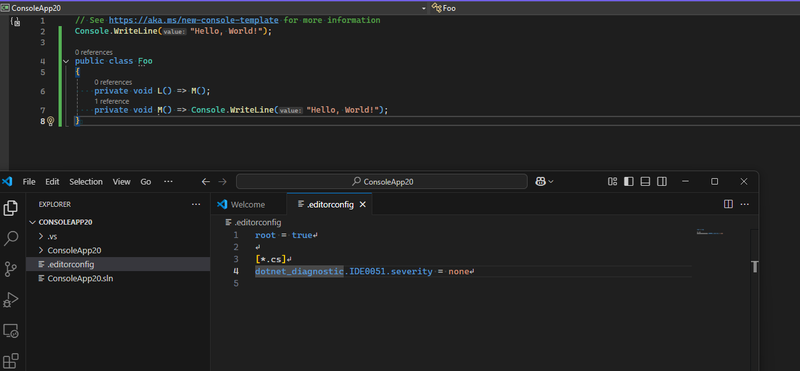Click 'L()' method name on line 6
Viewport: 800px width, 371px height.
pos(164,91)
